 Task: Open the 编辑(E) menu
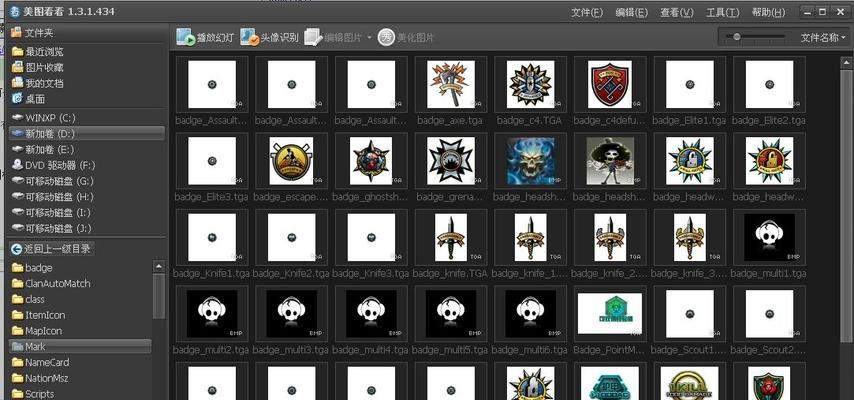631,12
